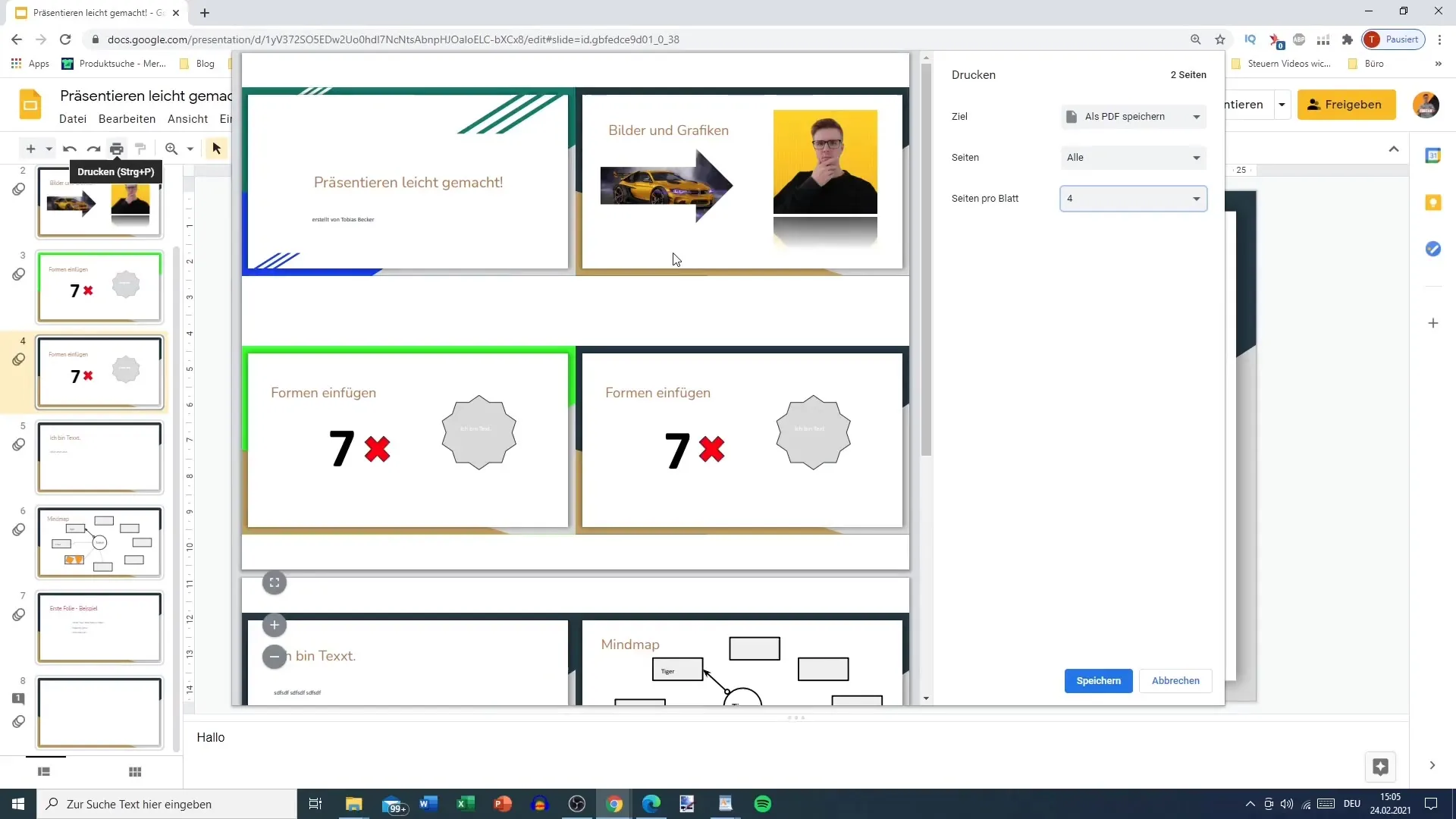Open the Bearbeiten menu
This screenshot has height=819, width=1456.
click(127, 119)
